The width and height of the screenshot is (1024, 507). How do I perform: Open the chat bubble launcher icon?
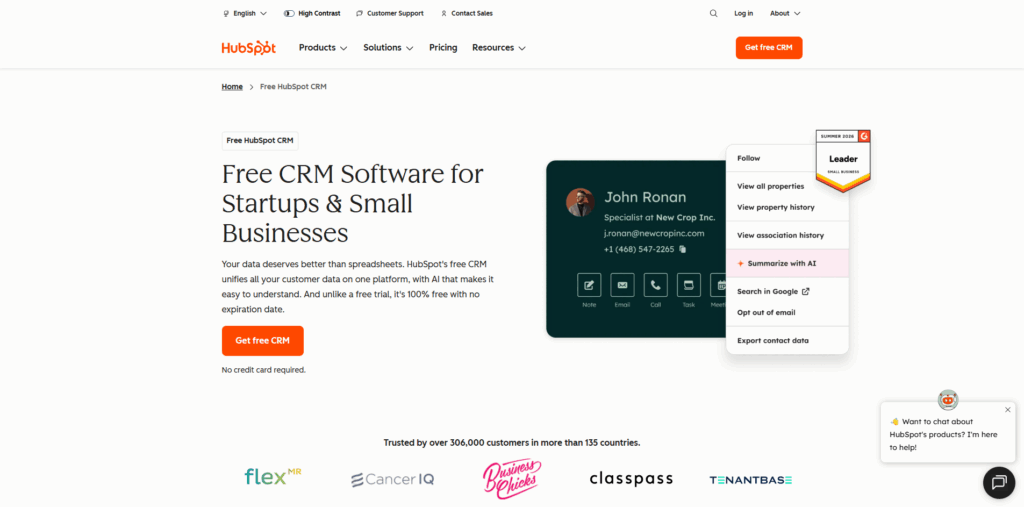(x=999, y=483)
